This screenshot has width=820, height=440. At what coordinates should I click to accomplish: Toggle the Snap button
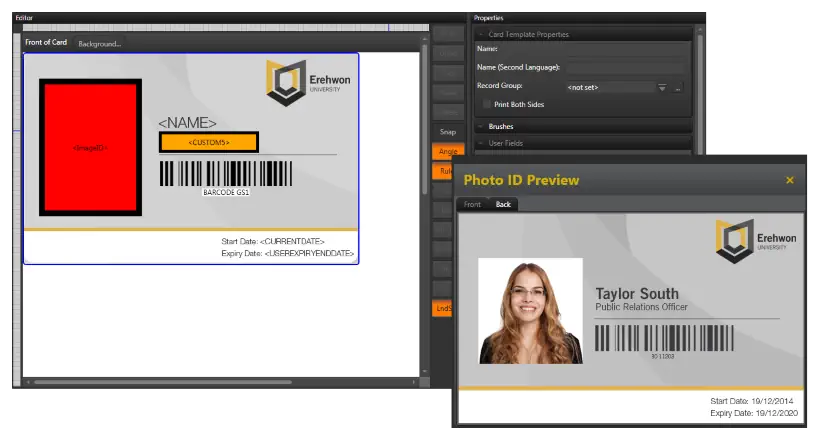[448, 132]
